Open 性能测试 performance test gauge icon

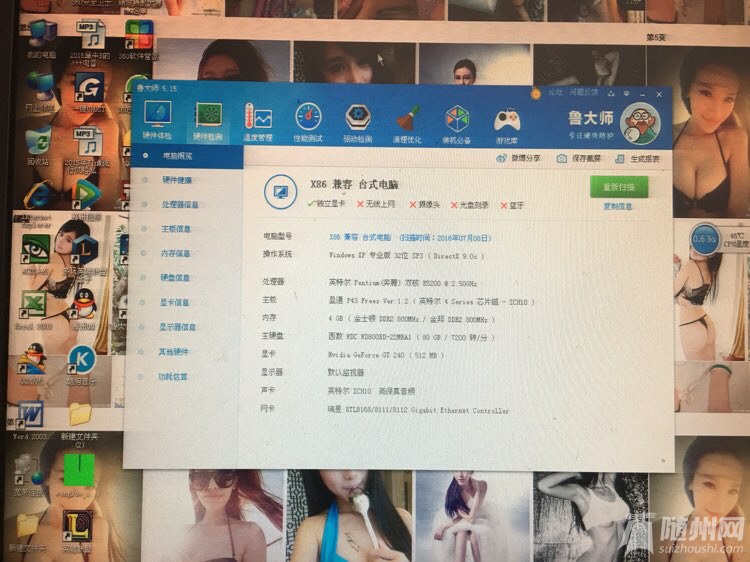click(308, 122)
